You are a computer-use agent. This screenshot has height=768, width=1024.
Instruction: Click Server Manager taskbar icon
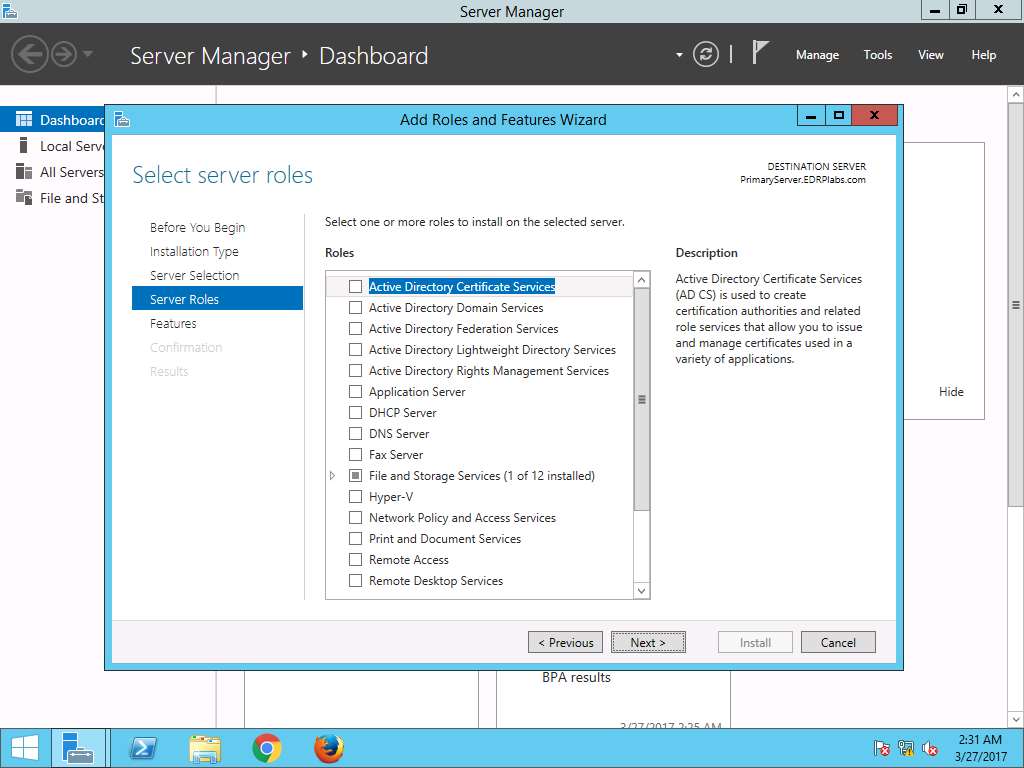tap(78, 748)
